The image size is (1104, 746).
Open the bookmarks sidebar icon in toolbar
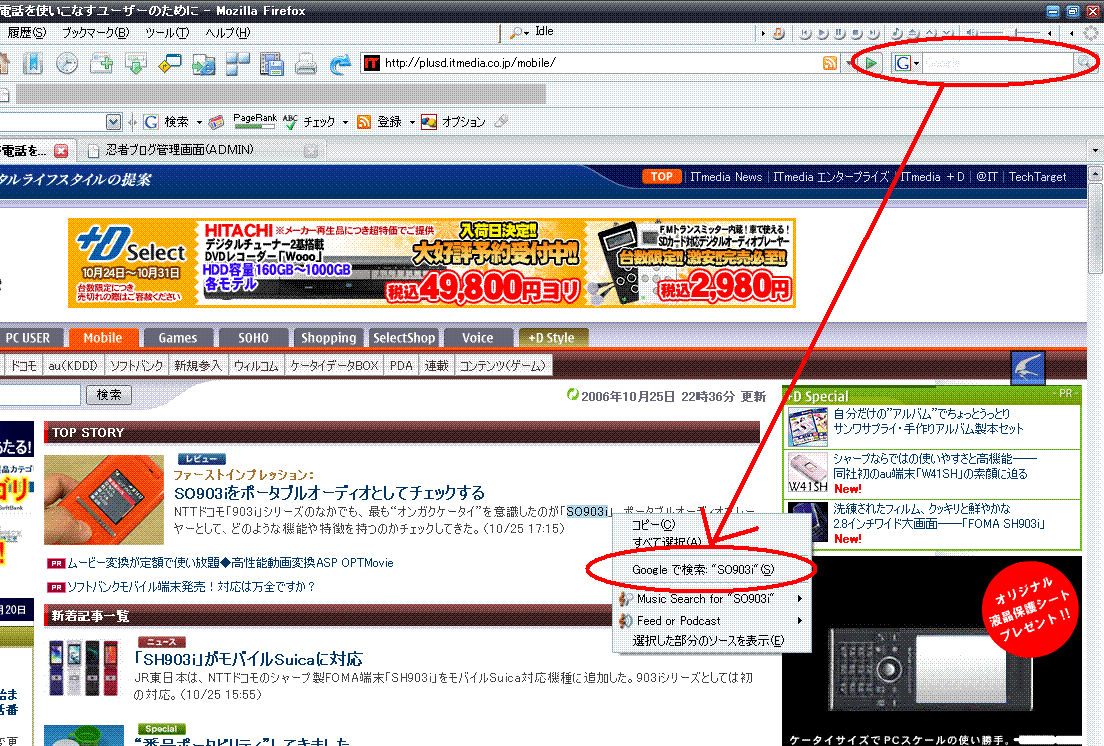point(32,63)
